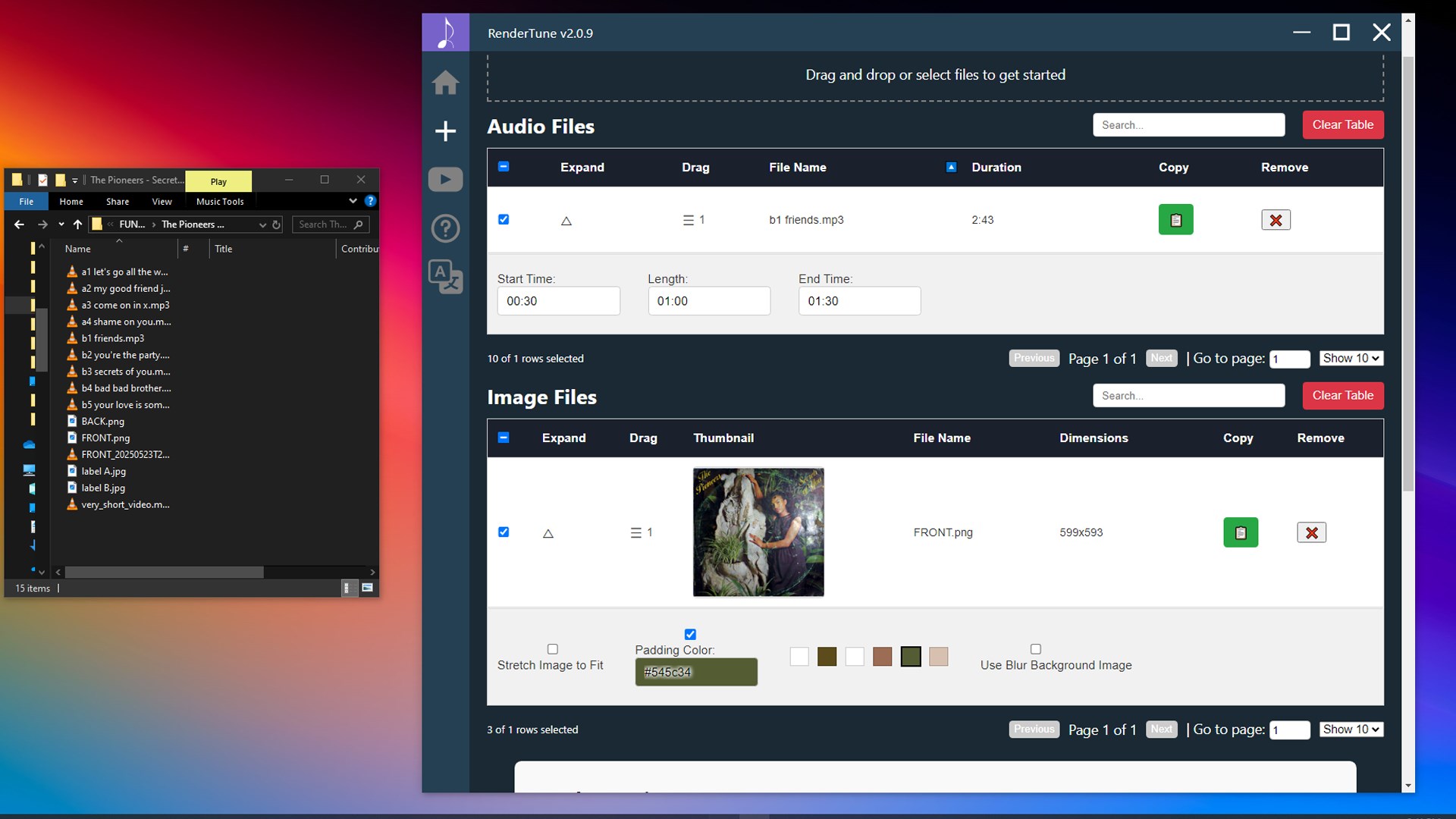This screenshot has height=819, width=1456.
Task: Open the Music Tools ribbon tab
Action: 220,202
